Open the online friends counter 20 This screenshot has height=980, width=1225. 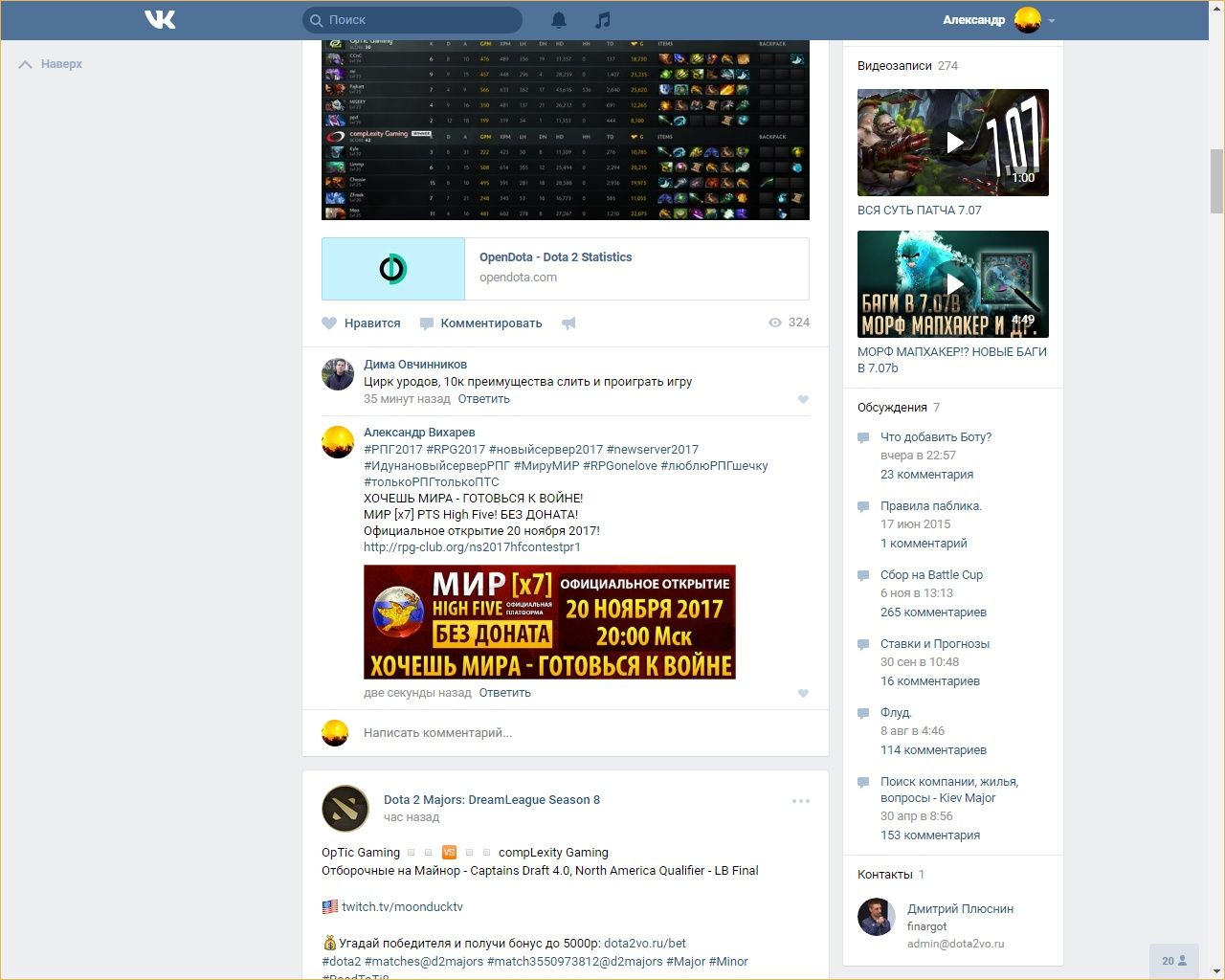(1174, 961)
